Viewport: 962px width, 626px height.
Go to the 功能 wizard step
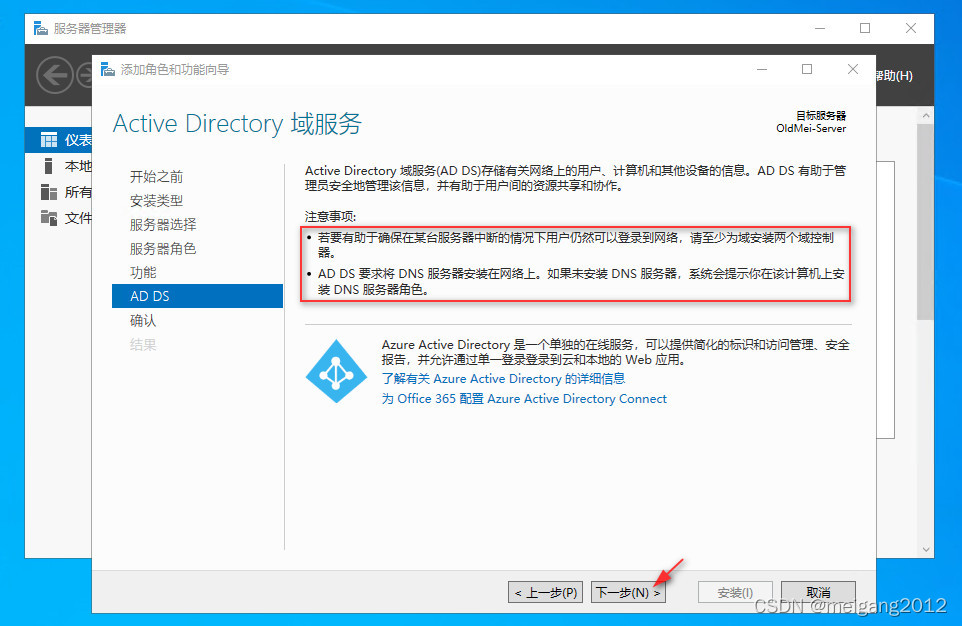coord(143,272)
